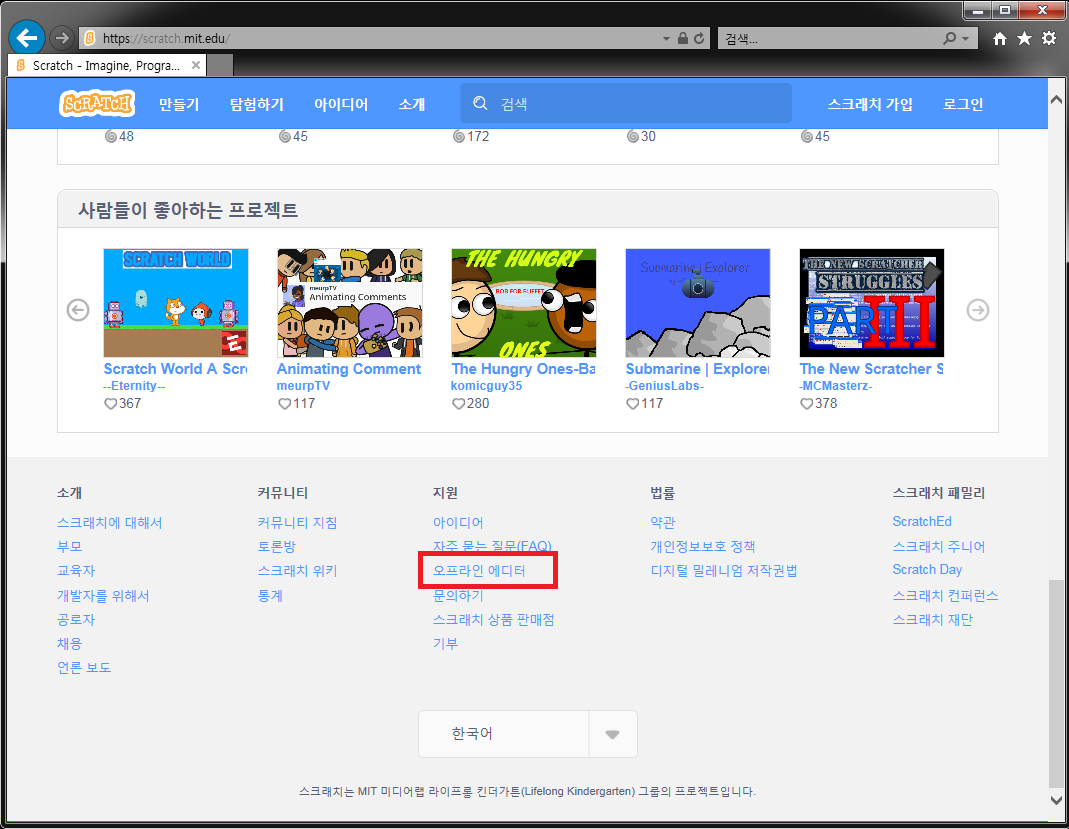
Task: Open ScratchEd footer link
Action: coord(922,522)
